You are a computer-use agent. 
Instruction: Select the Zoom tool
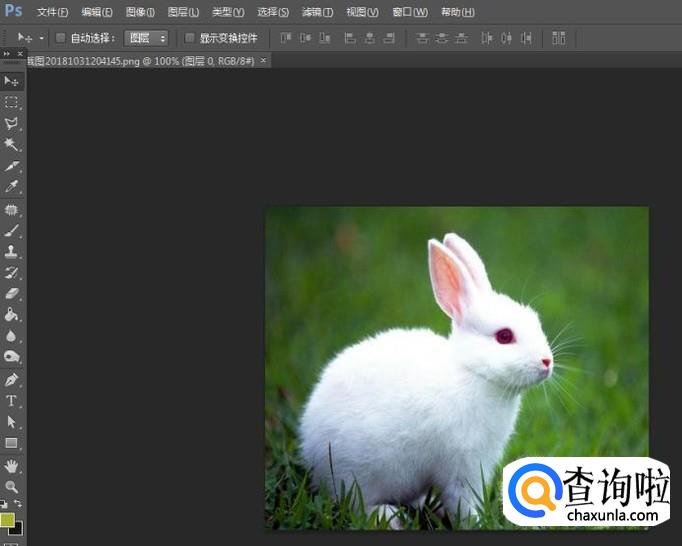tap(12, 486)
